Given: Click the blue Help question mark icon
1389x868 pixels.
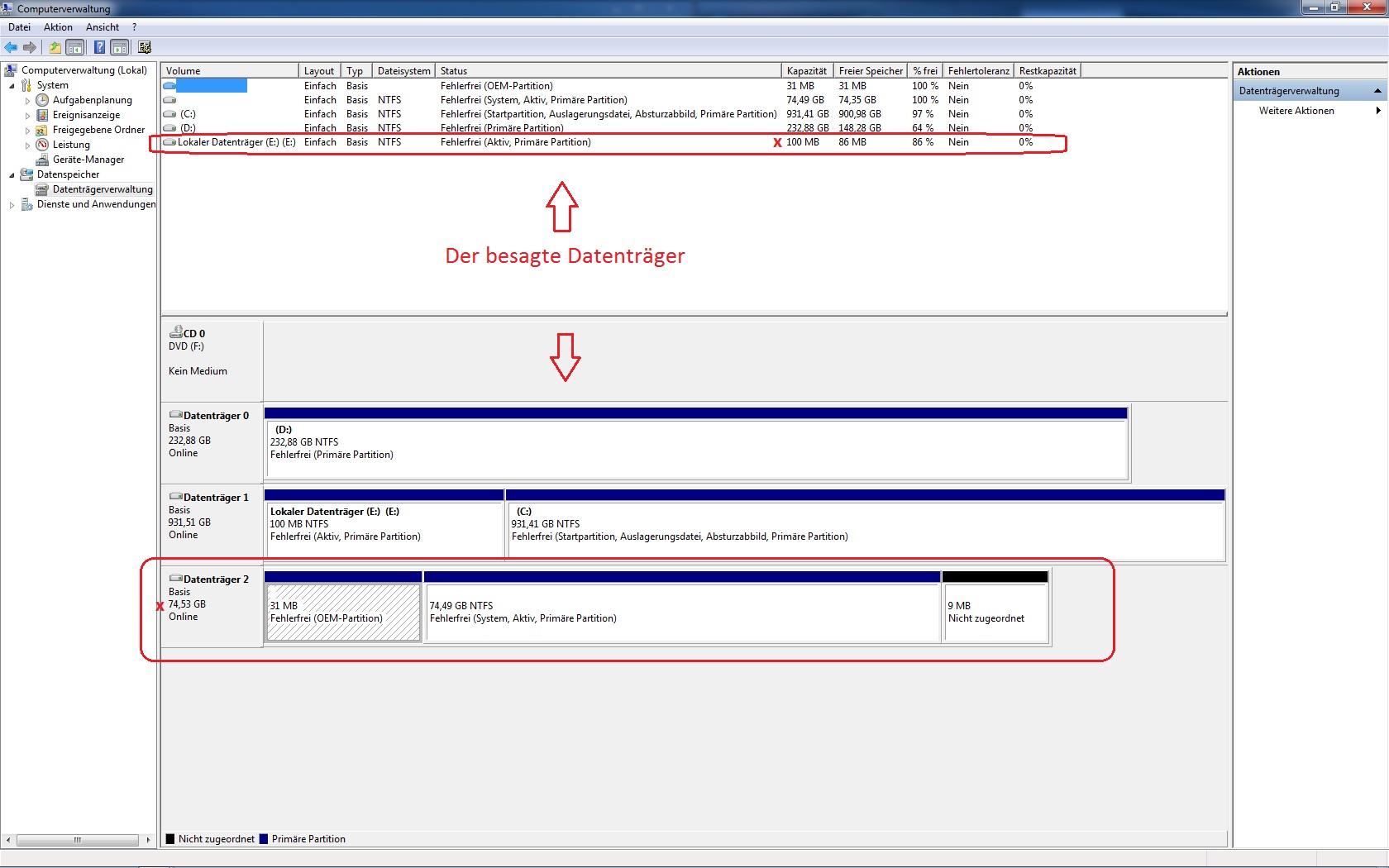Looking at the screenshot, I should tap(99, 48).
